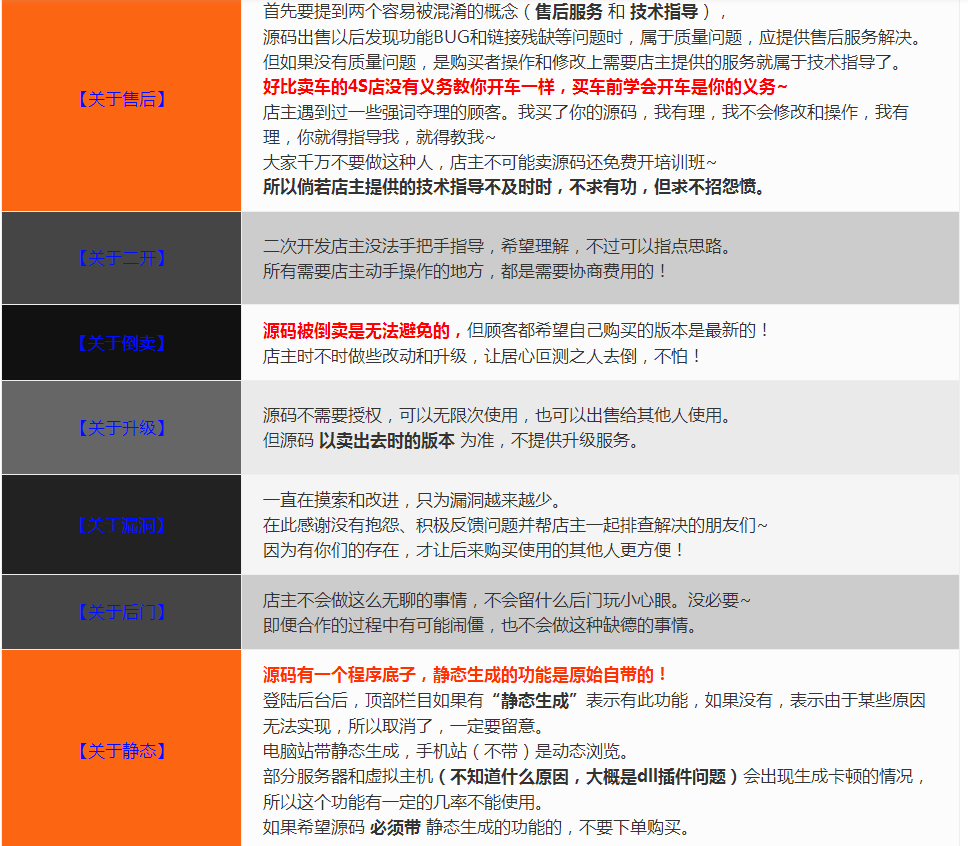Click the line 在此感谢没有抱怨、积极反馈问题
968x846 pixels.
pos(515,526)
